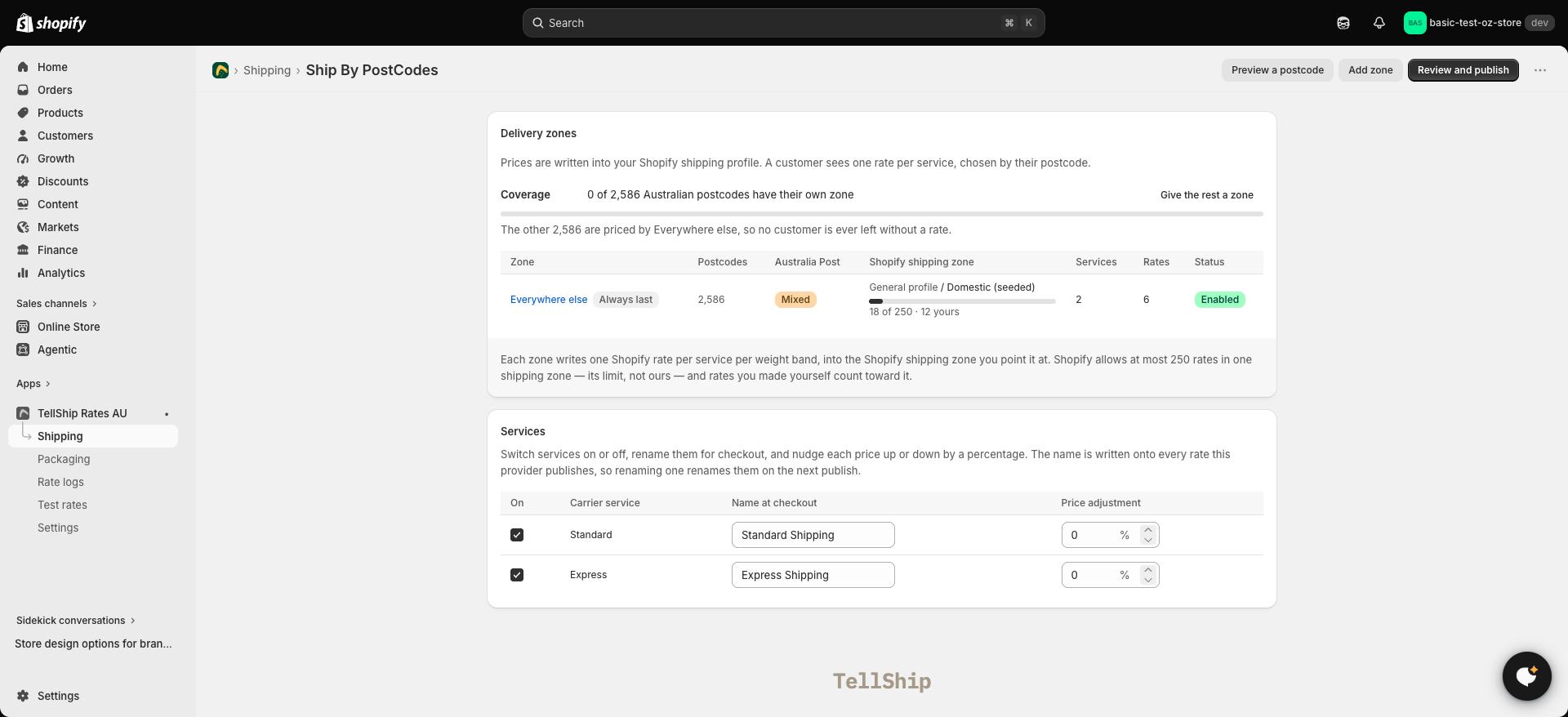
Task: Click Give the rest a zone
Action: (x=1207, y=195)
